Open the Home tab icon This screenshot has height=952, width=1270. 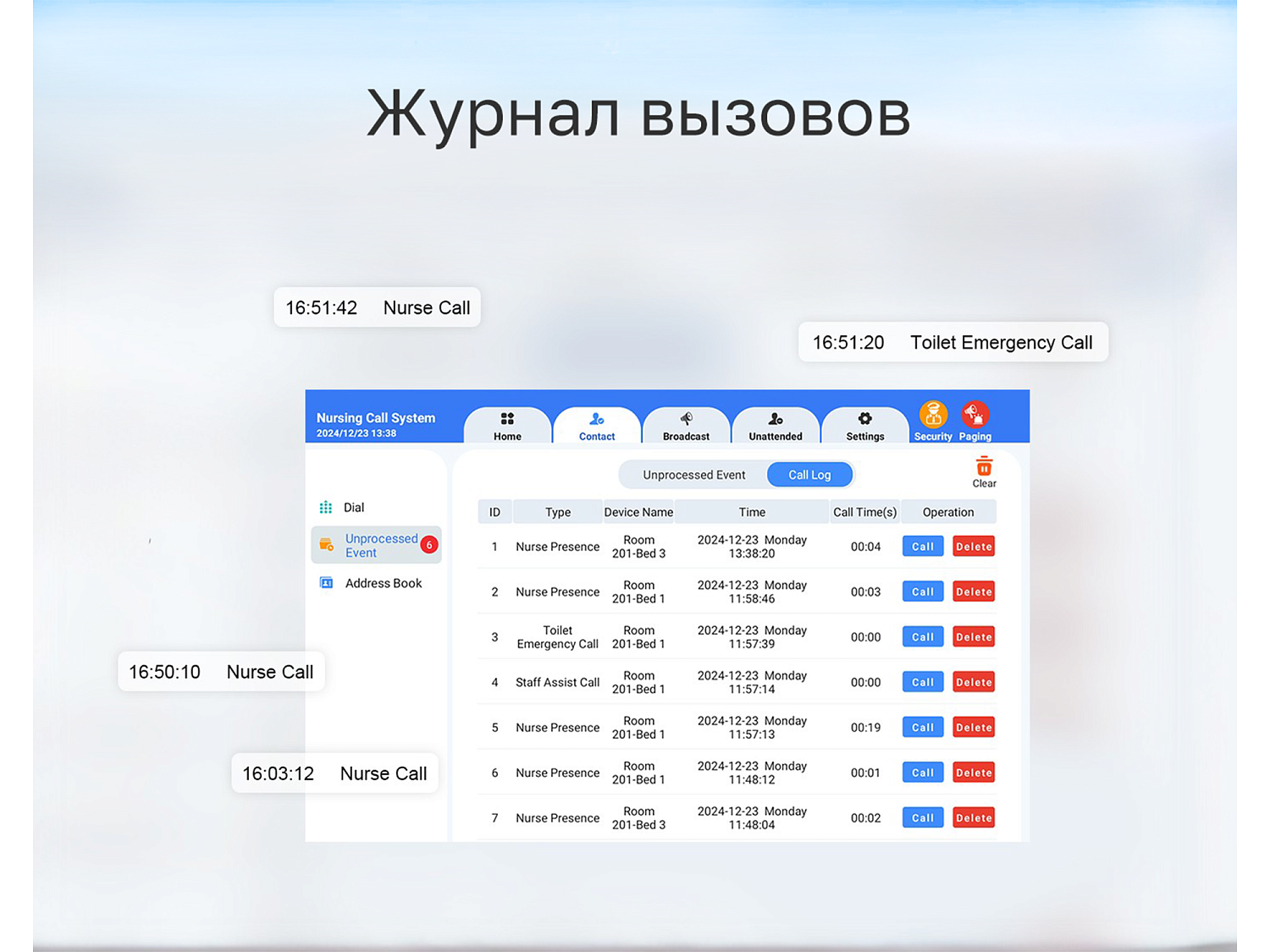point(507,419)
